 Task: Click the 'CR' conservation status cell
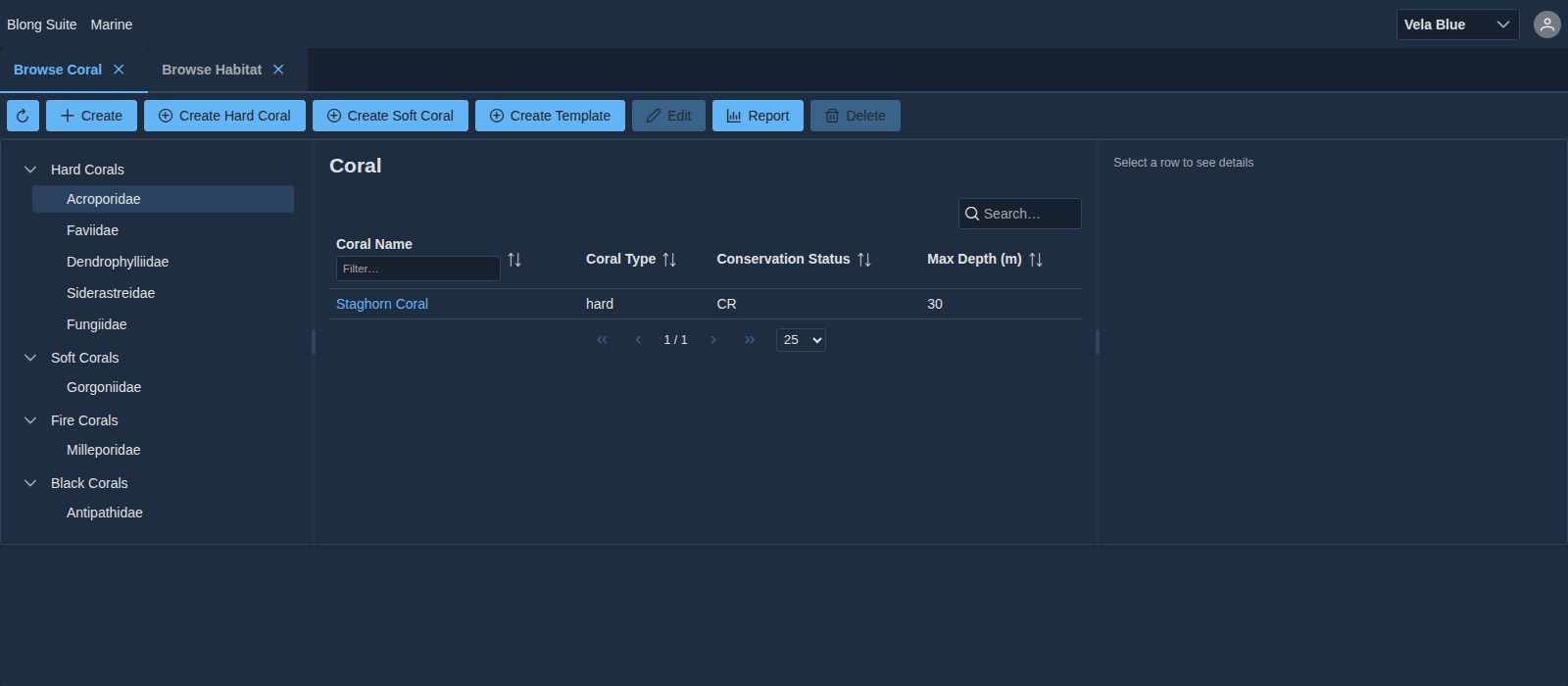tap(726, 304)
